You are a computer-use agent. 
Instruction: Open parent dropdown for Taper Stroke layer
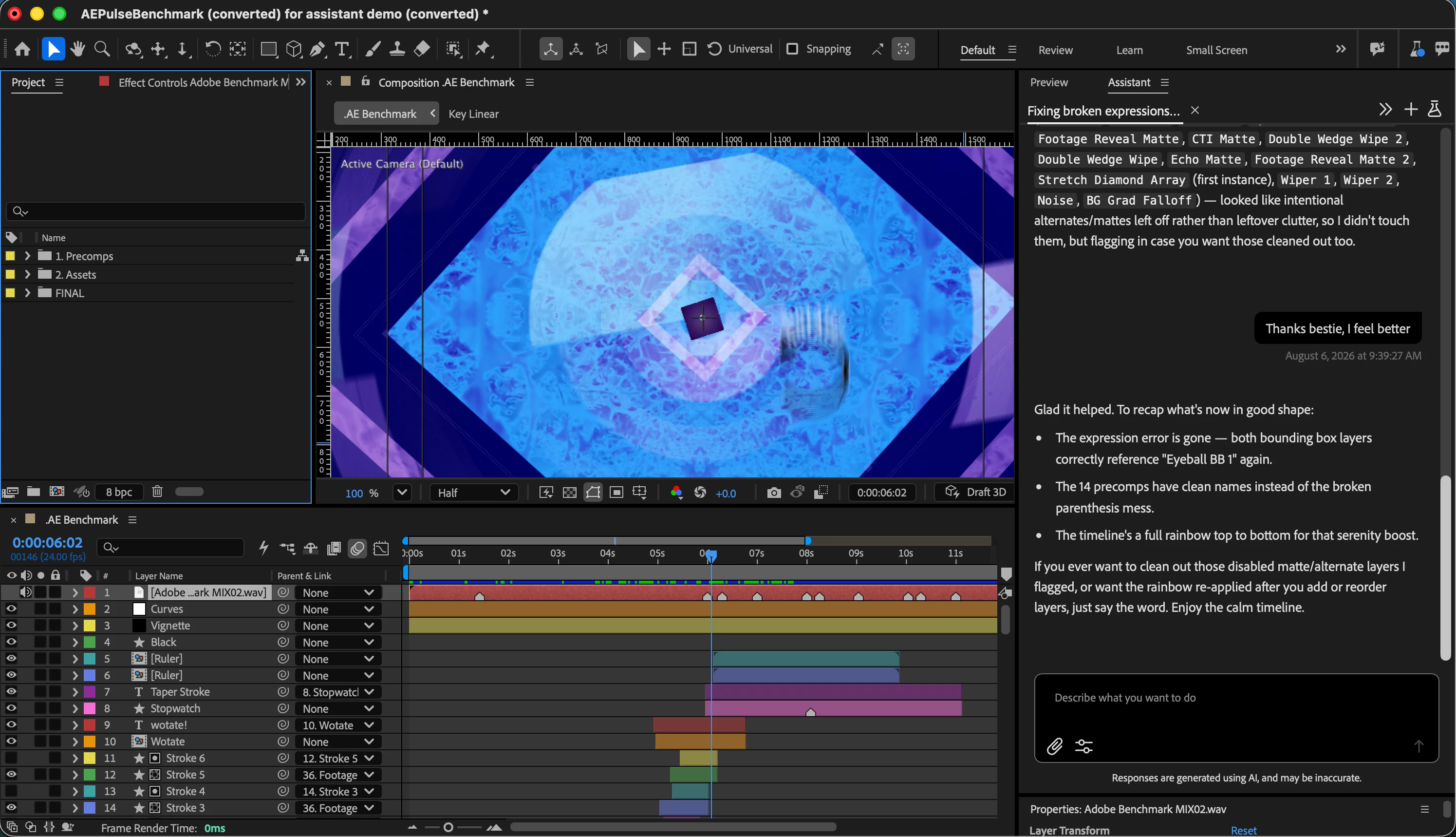338,692
